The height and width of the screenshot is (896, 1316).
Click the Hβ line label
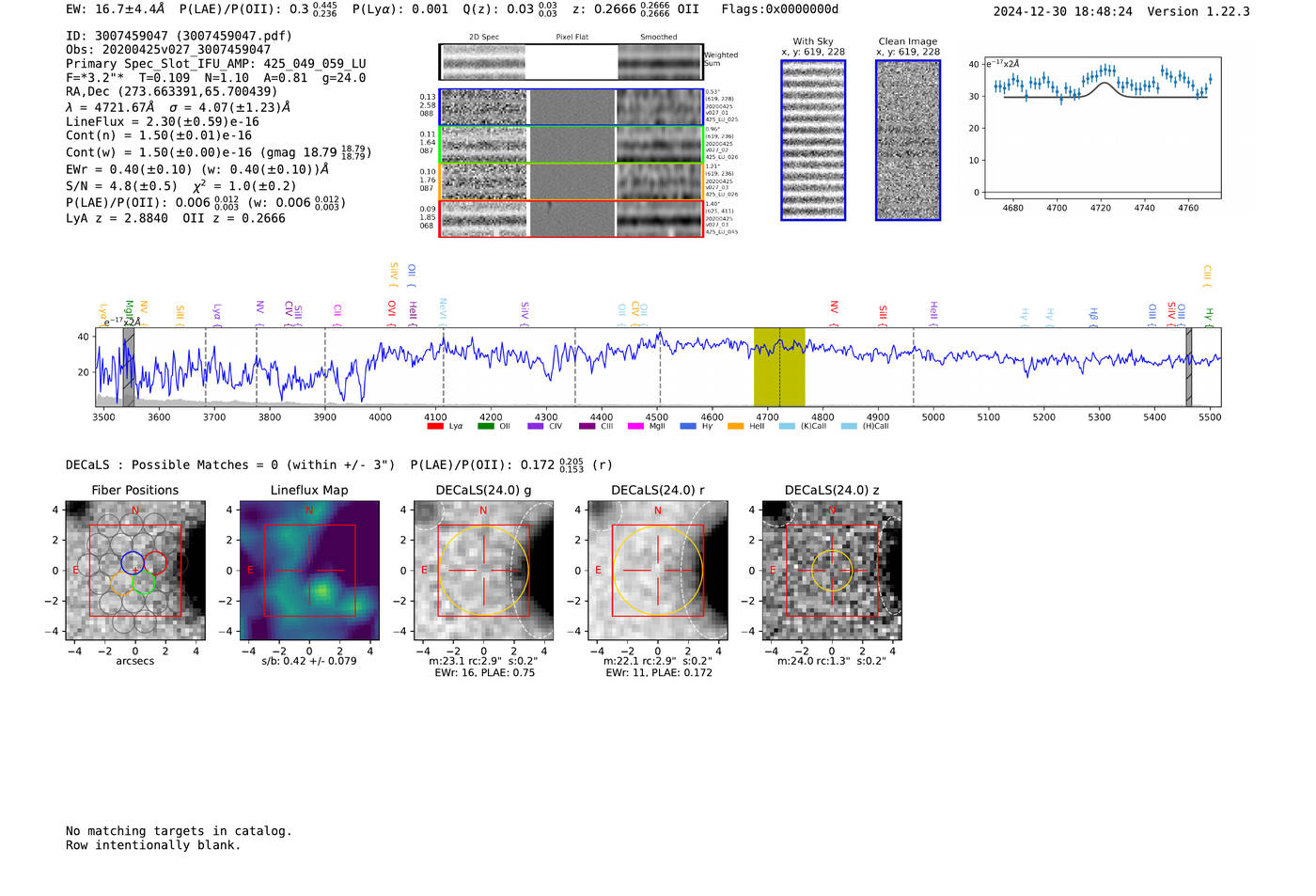tap(1094, 315)
